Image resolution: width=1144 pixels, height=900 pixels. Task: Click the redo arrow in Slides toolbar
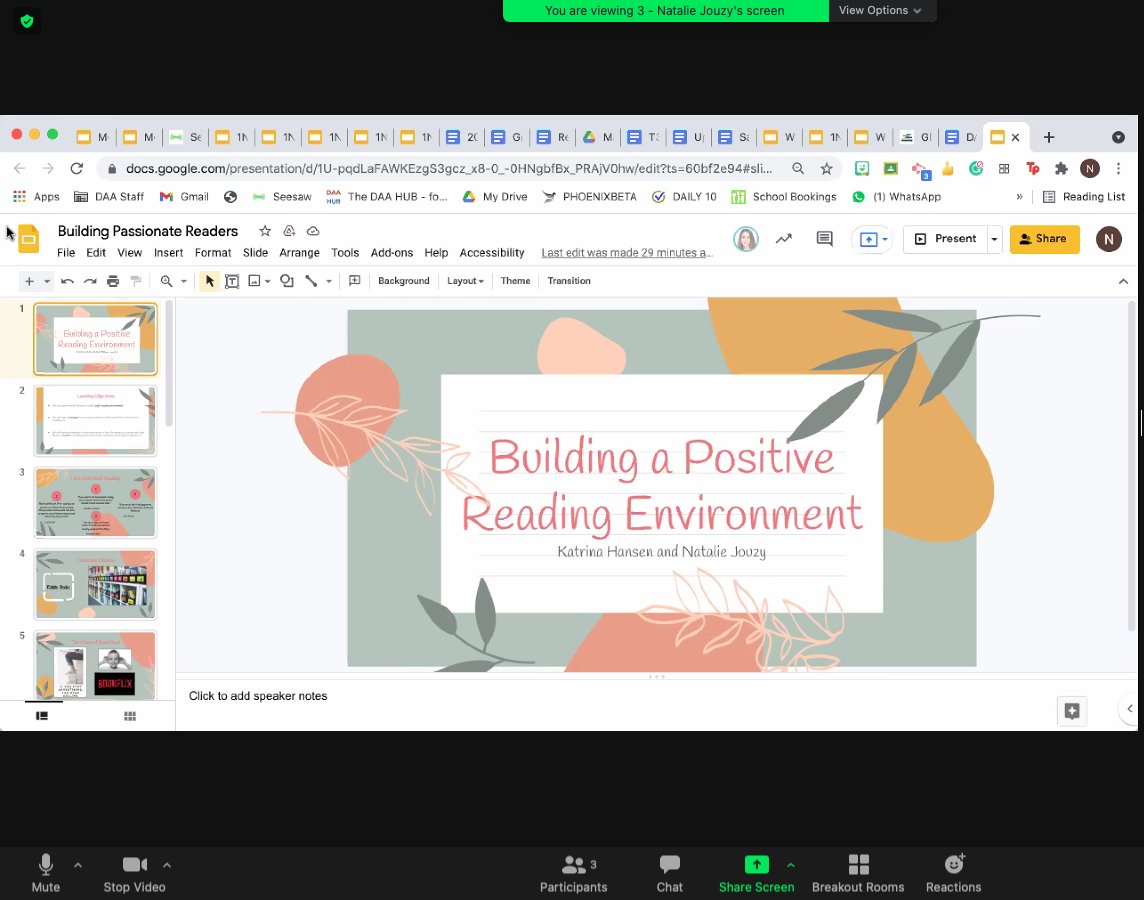90,281
